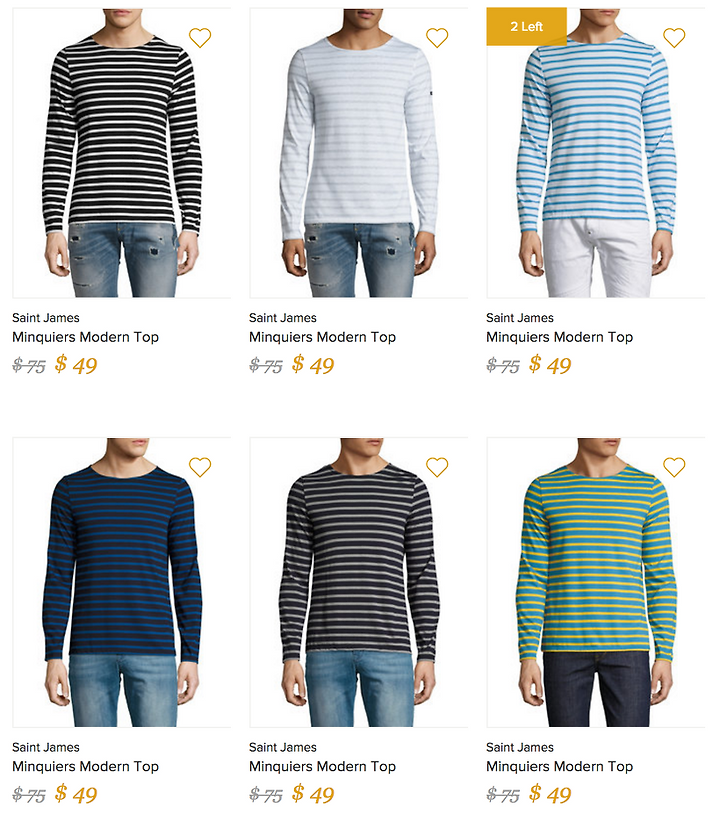Favorite the black and white striped top
This screenshot has height=828, width=720.
tap(200, 38)
